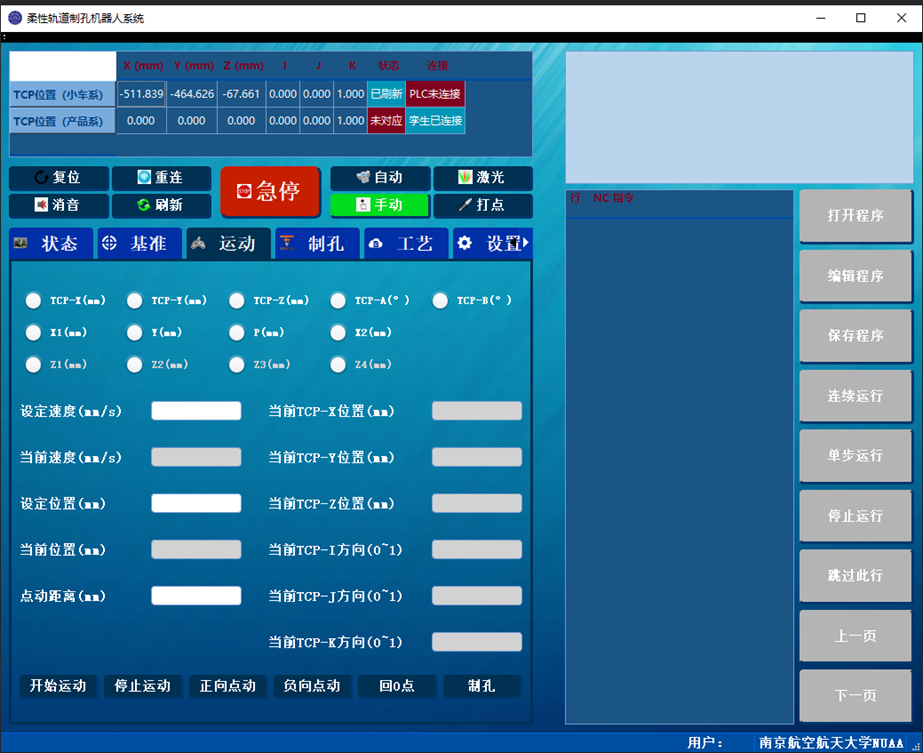Switch to 手动 manual mode
This screenshot has height=753, width=923.
[x=380, y=206]
